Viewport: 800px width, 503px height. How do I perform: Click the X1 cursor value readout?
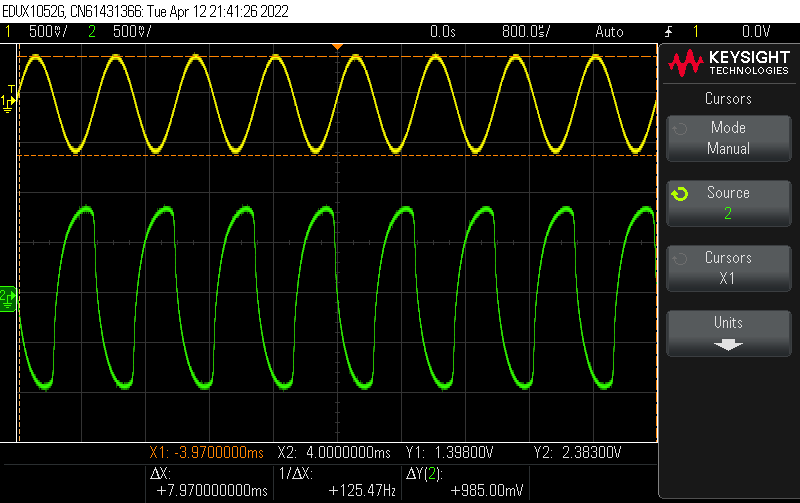point(207,453)
